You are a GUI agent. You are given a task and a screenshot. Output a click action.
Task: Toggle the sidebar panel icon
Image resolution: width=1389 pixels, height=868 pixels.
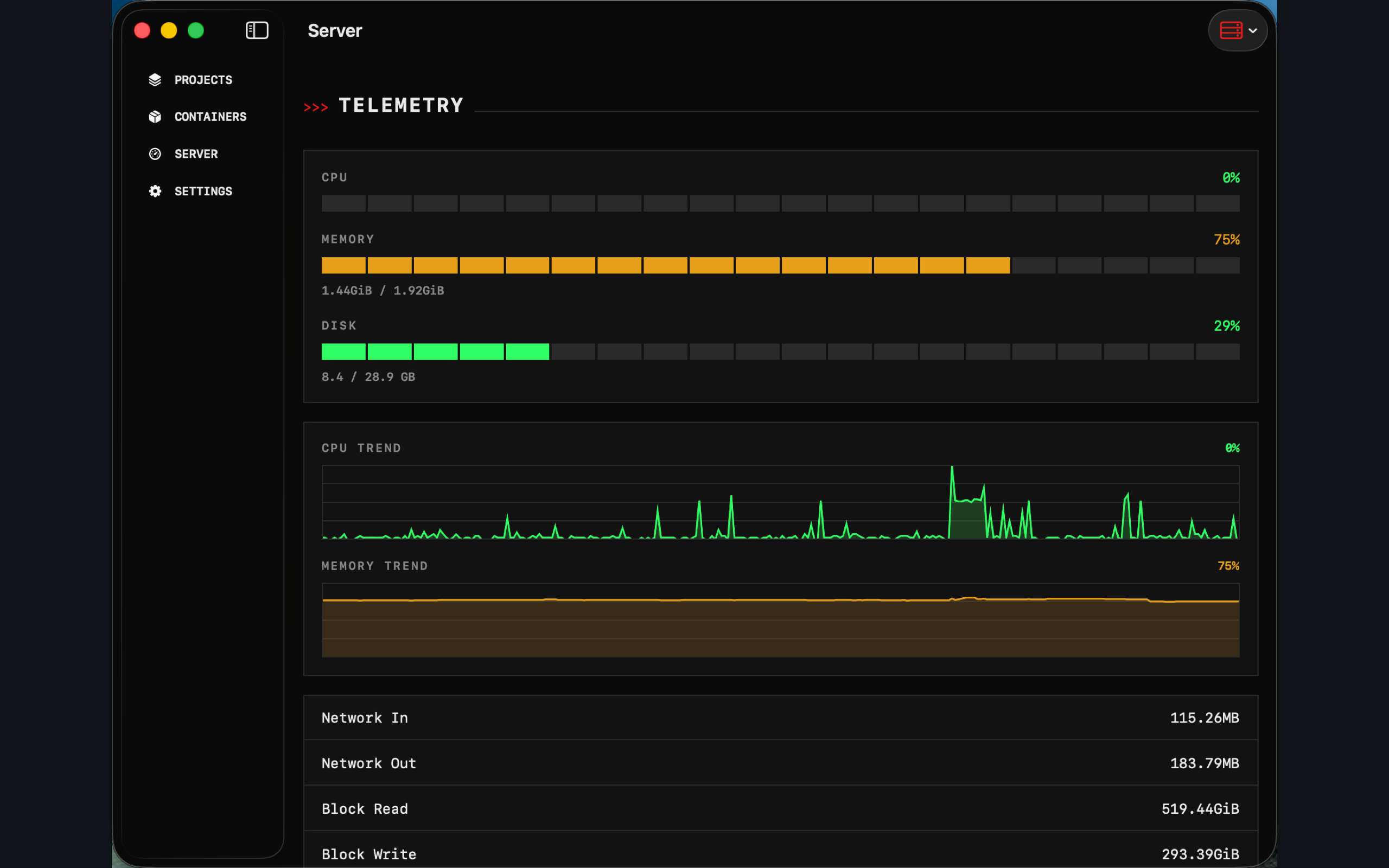pos(257,30)
